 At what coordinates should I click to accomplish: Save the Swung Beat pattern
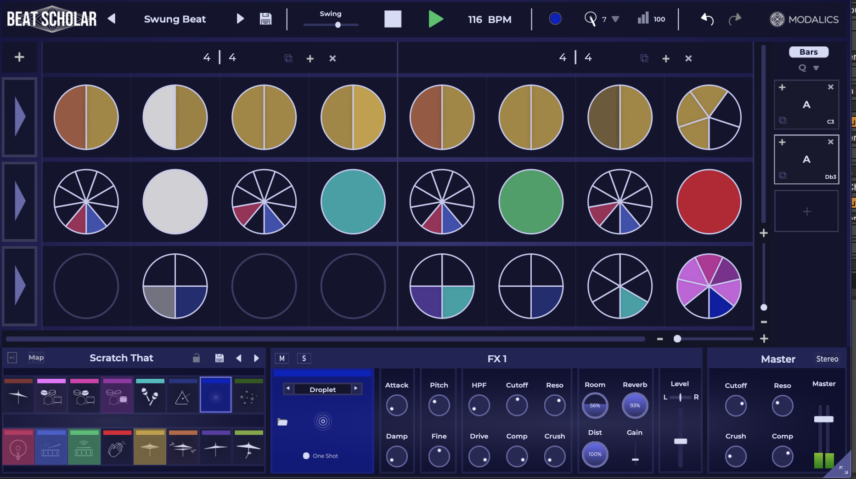pyautogui.click(x=265, y=19)
